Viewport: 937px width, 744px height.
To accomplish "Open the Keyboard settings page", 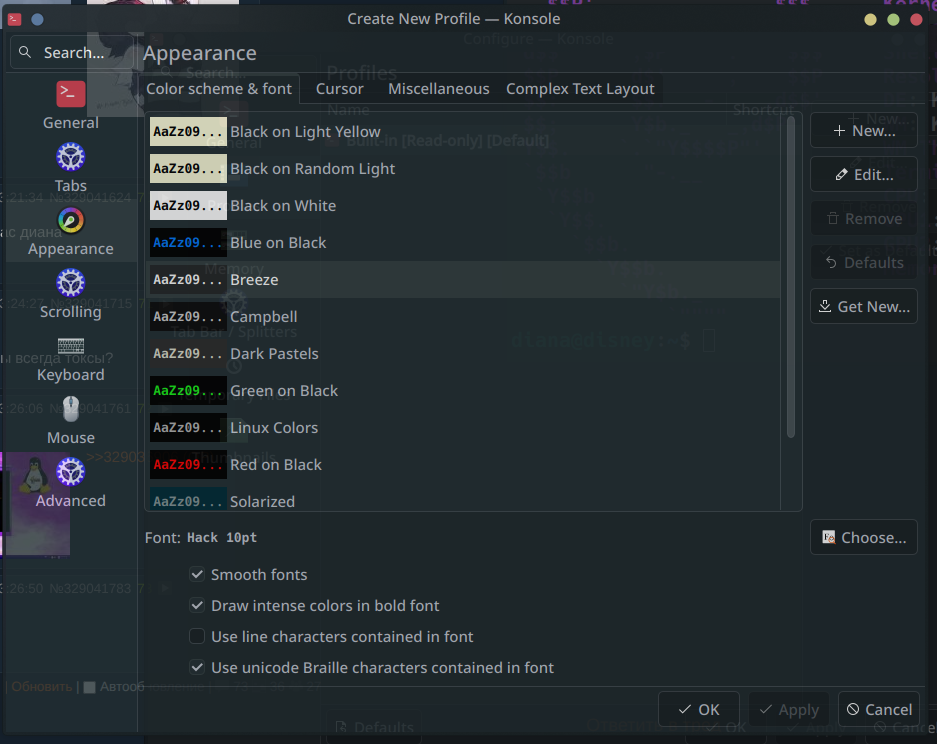I will tap(71, 357).
